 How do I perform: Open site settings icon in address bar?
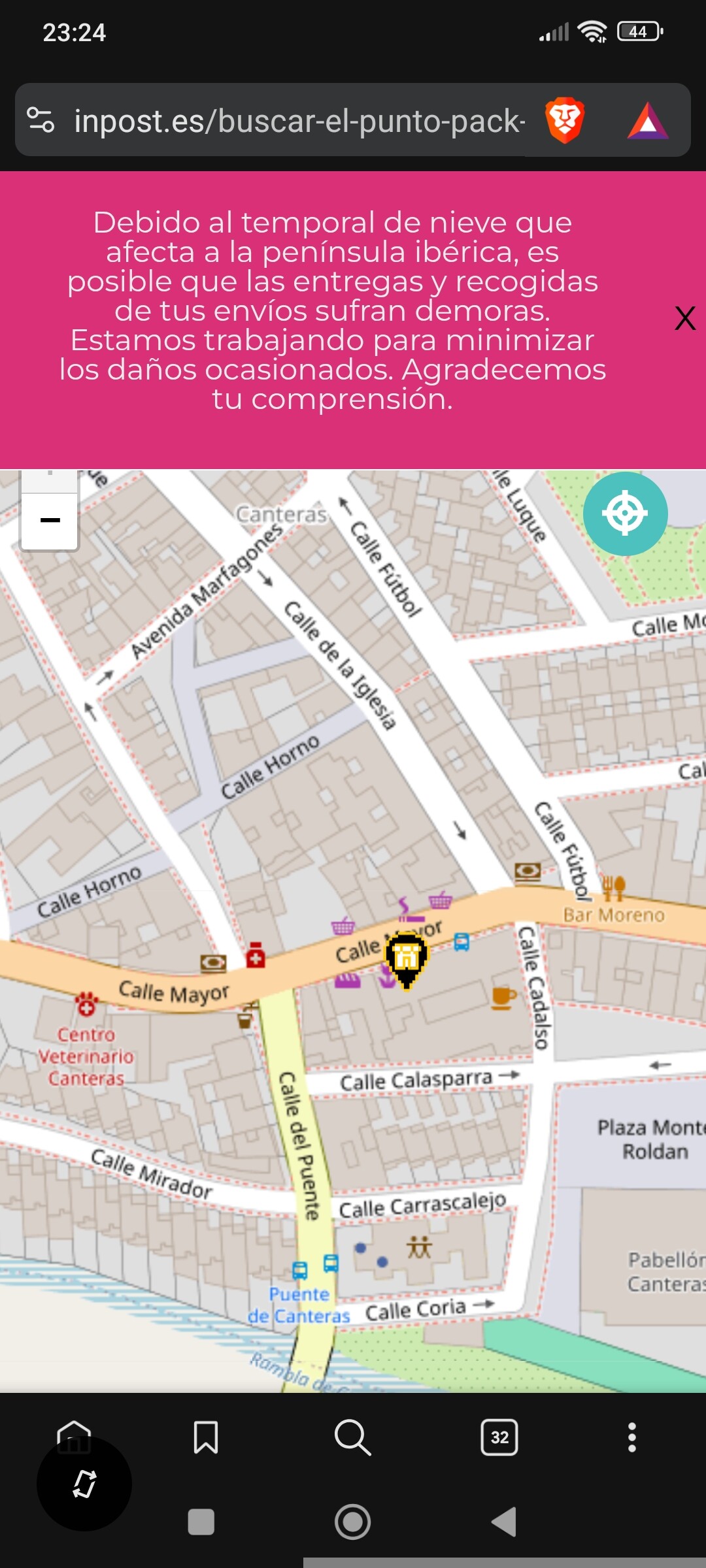(x=41, y=120)
